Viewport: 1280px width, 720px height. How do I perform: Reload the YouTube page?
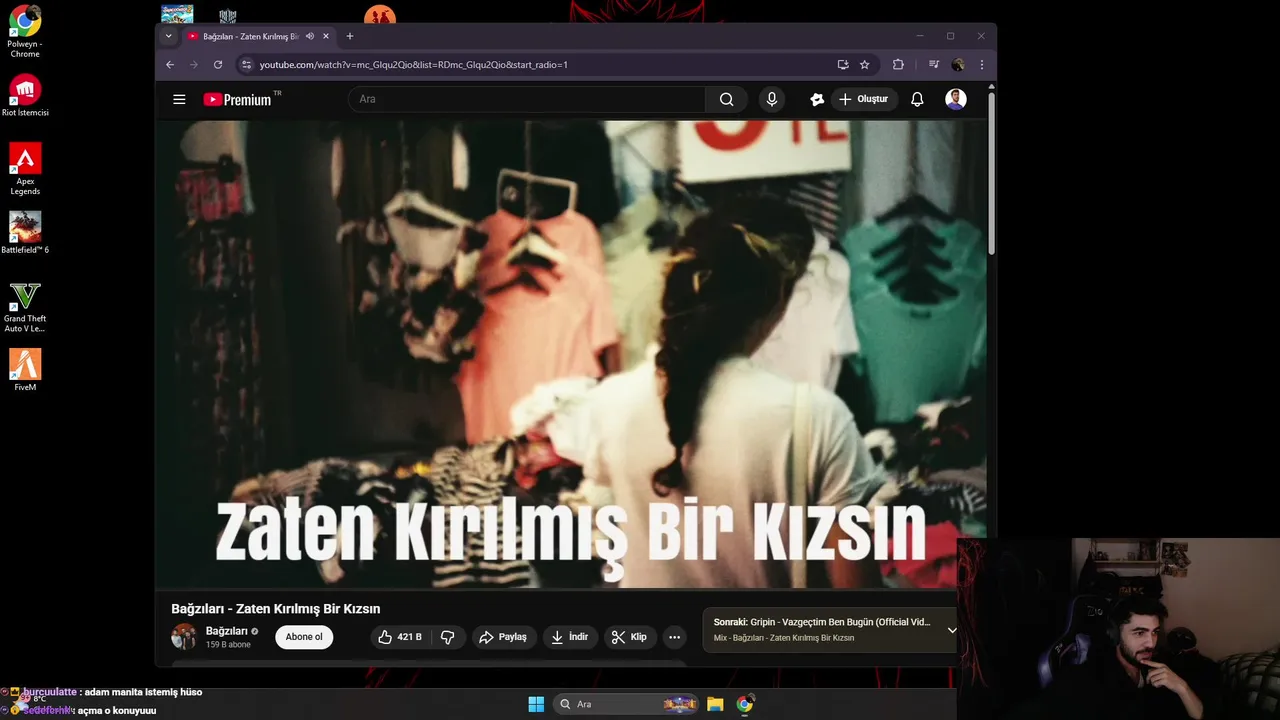click(x=218, y=64)
